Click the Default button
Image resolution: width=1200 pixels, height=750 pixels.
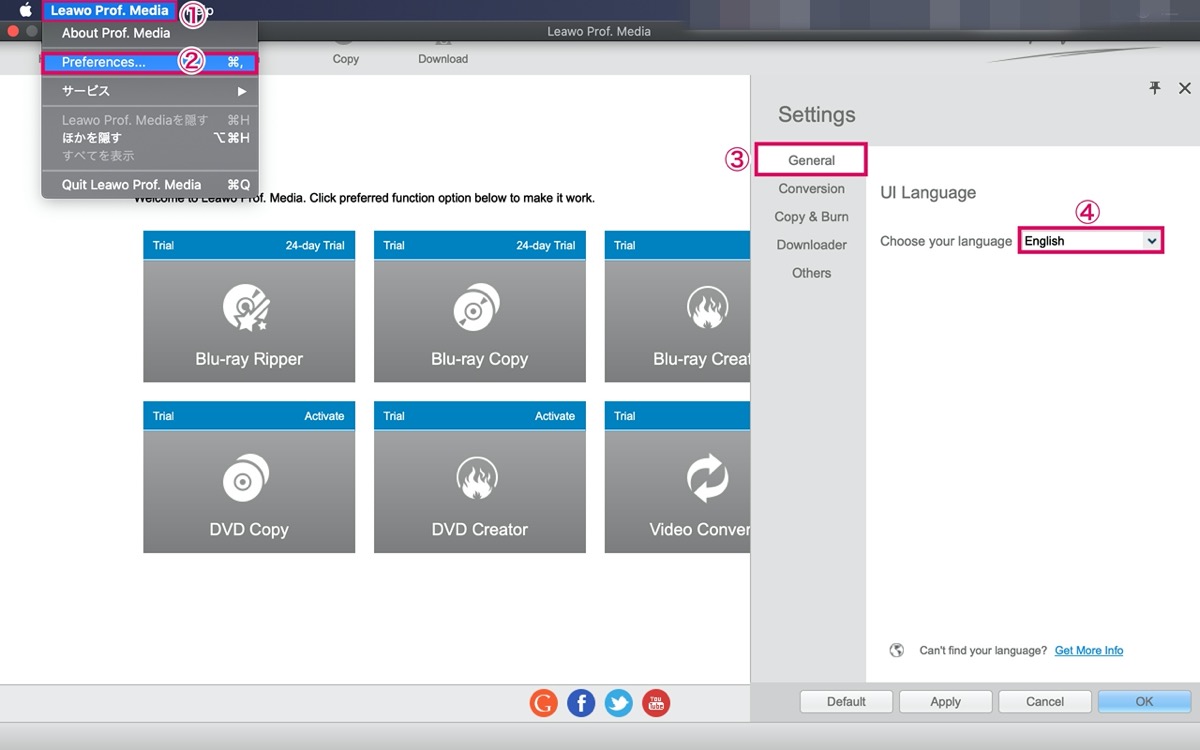pyautogui.click(x=846, y=702)
